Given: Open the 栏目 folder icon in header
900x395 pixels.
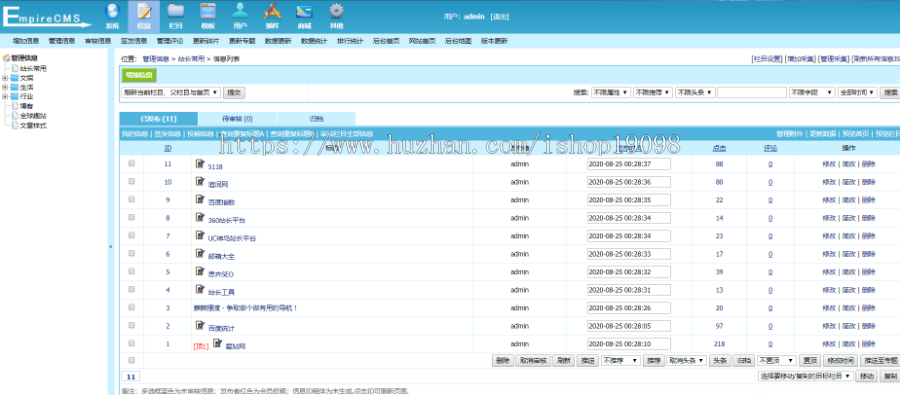Looking at the screenshot, I should (x=176, y=11).
